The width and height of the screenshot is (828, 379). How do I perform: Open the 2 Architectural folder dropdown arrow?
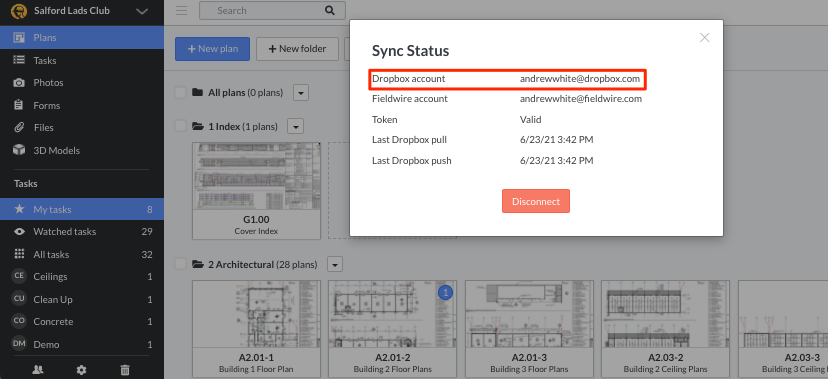335,264
